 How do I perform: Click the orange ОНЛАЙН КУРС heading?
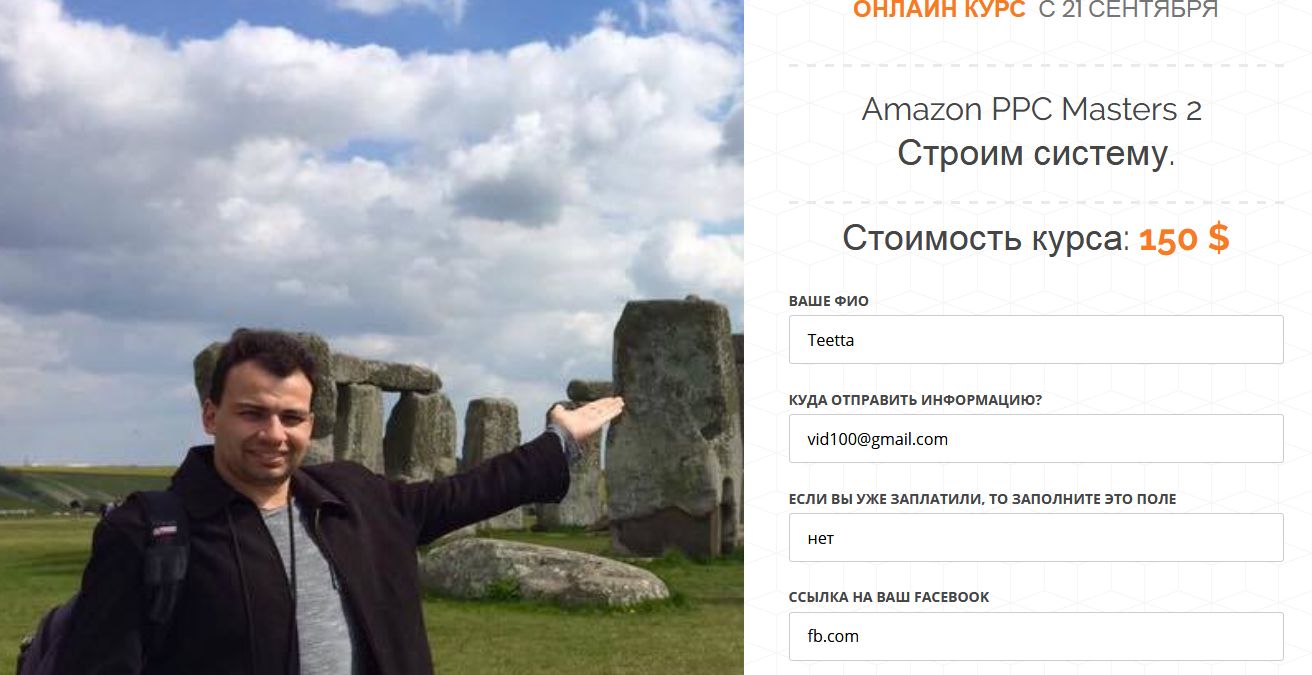(939, 11)
